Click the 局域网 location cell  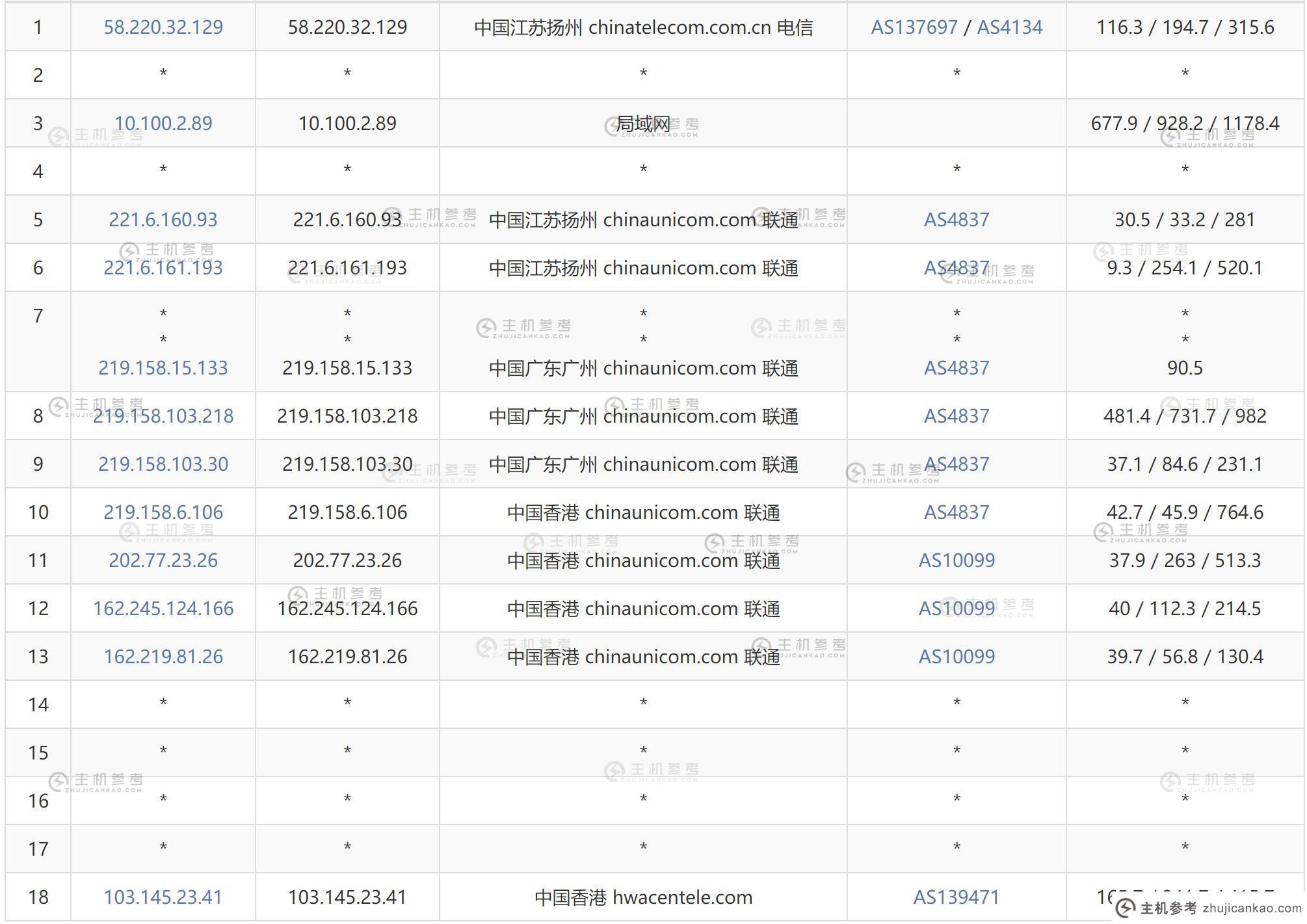tap(643, 124)
